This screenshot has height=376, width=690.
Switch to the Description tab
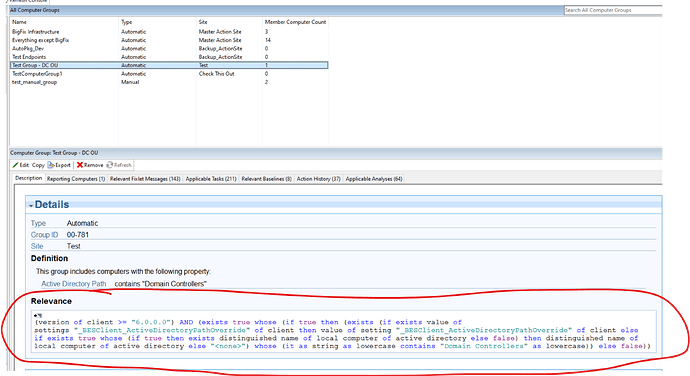pos(29,178)
